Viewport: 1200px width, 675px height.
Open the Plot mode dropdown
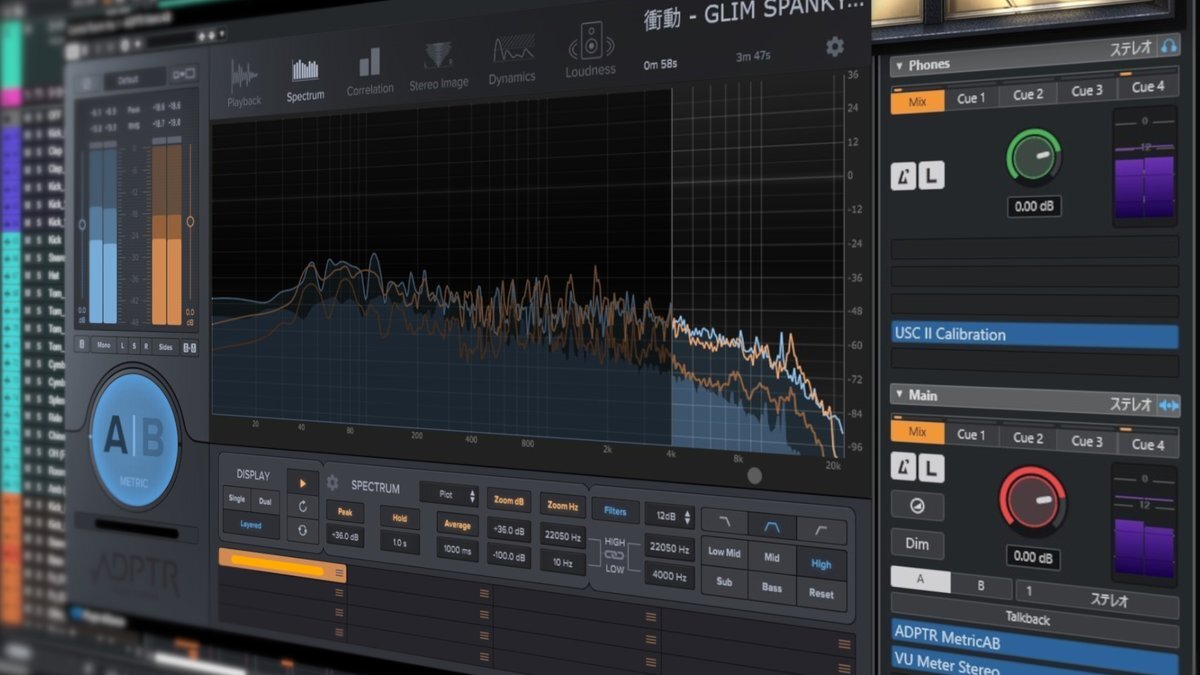coord(449,494)
